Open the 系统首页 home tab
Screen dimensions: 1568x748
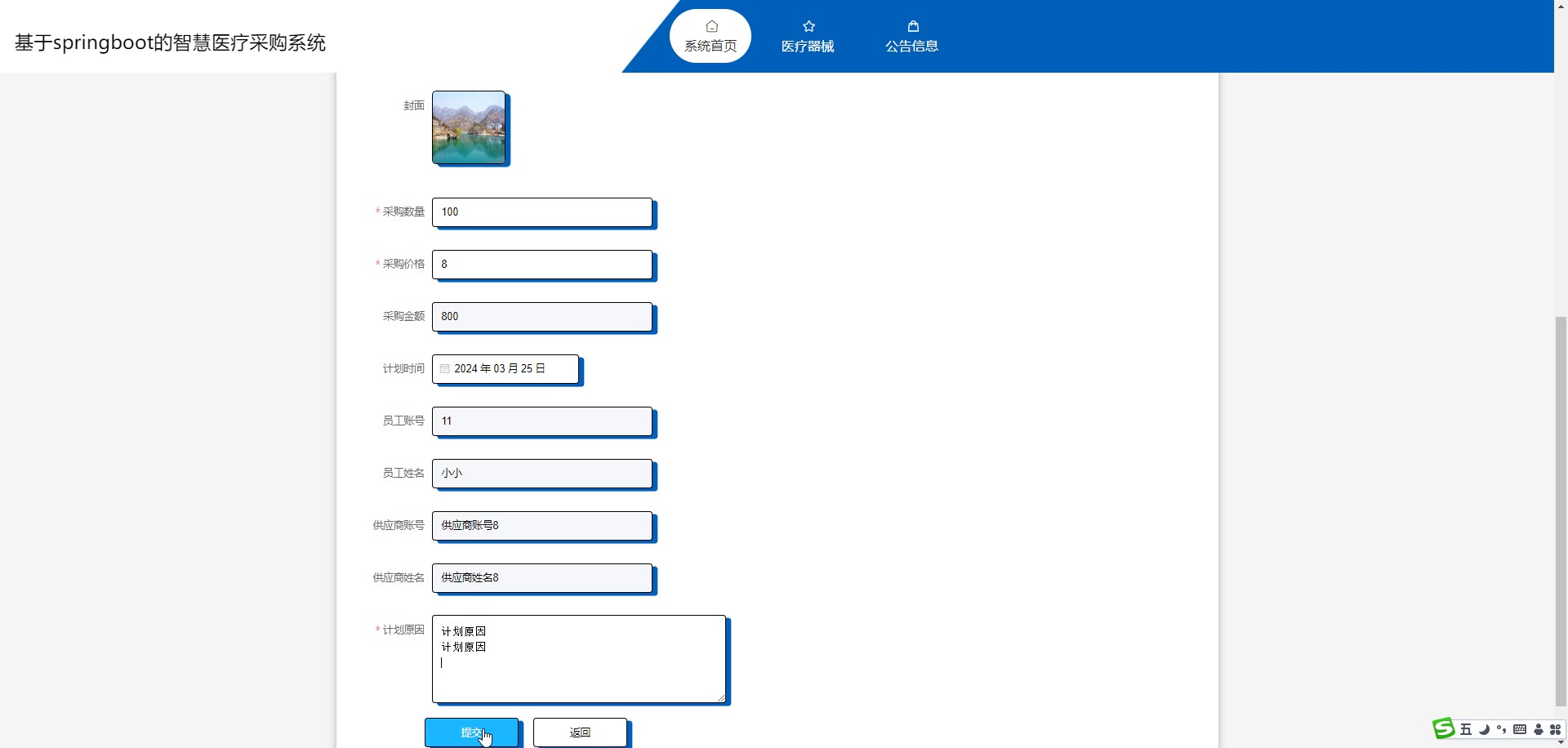coord(710,36)
